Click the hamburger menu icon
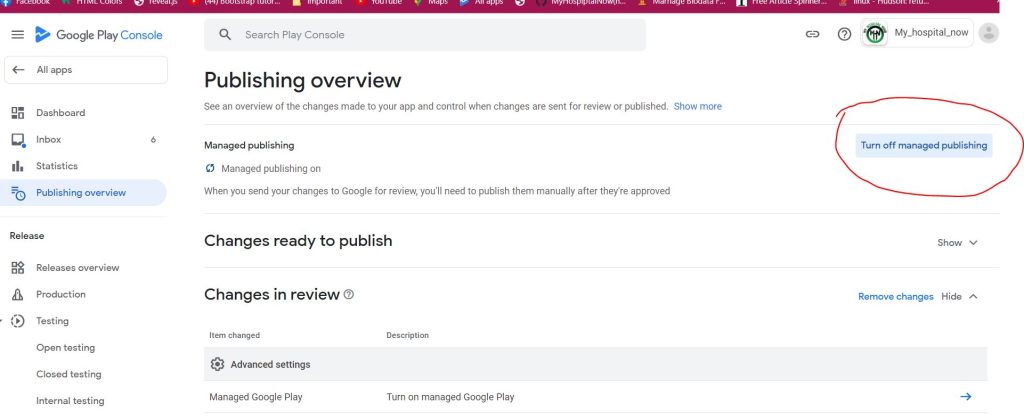 click(x=17, y=35)
